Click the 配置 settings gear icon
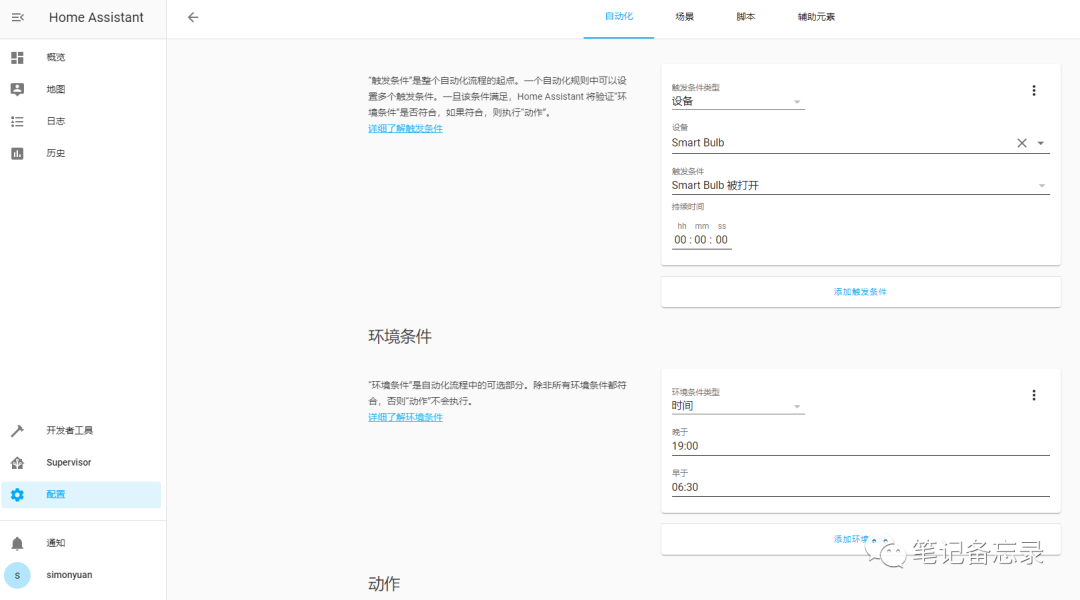 pyautogui.click(x=17, y=495)
